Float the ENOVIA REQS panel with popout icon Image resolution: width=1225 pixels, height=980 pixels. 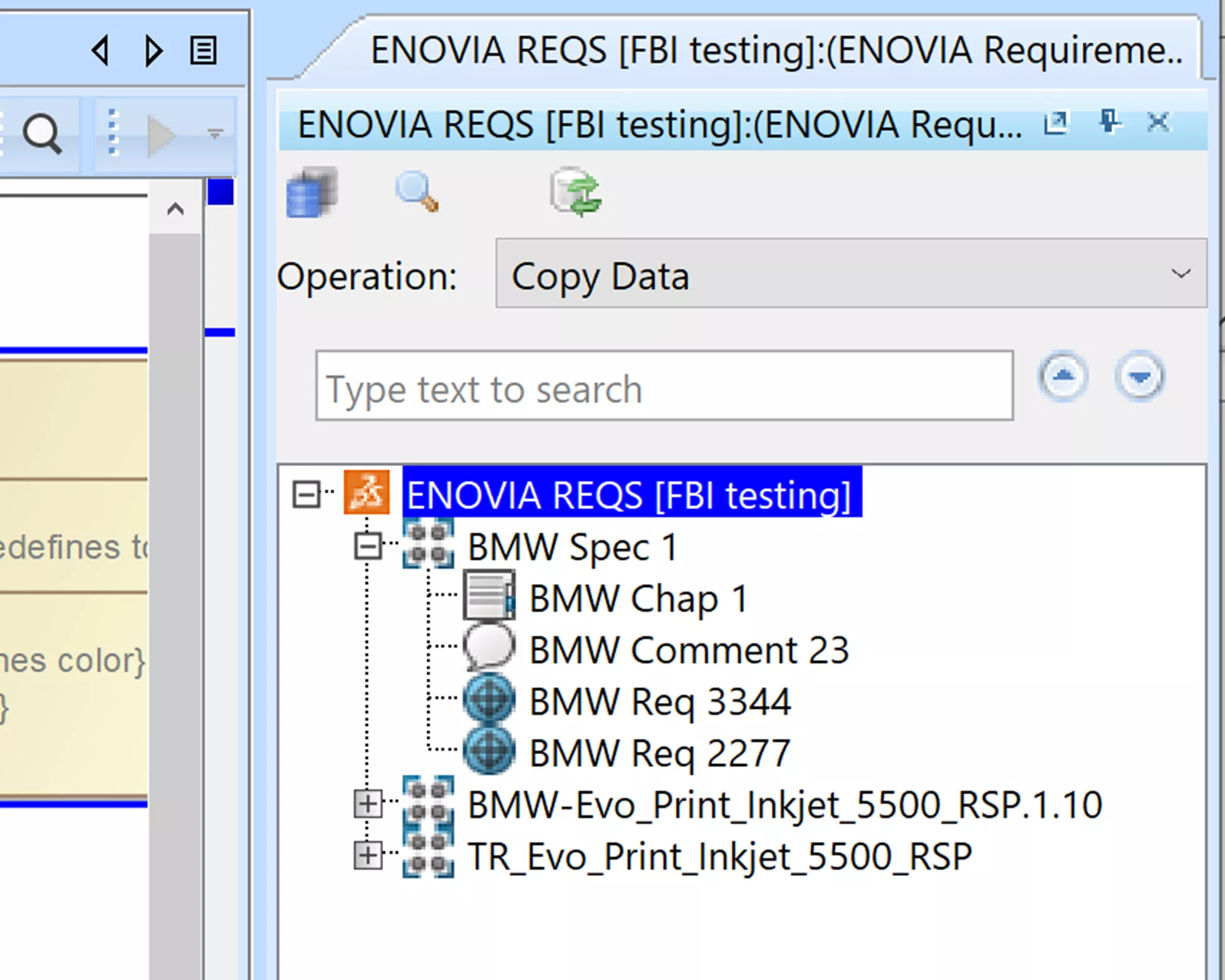[x=1056, y=122]
